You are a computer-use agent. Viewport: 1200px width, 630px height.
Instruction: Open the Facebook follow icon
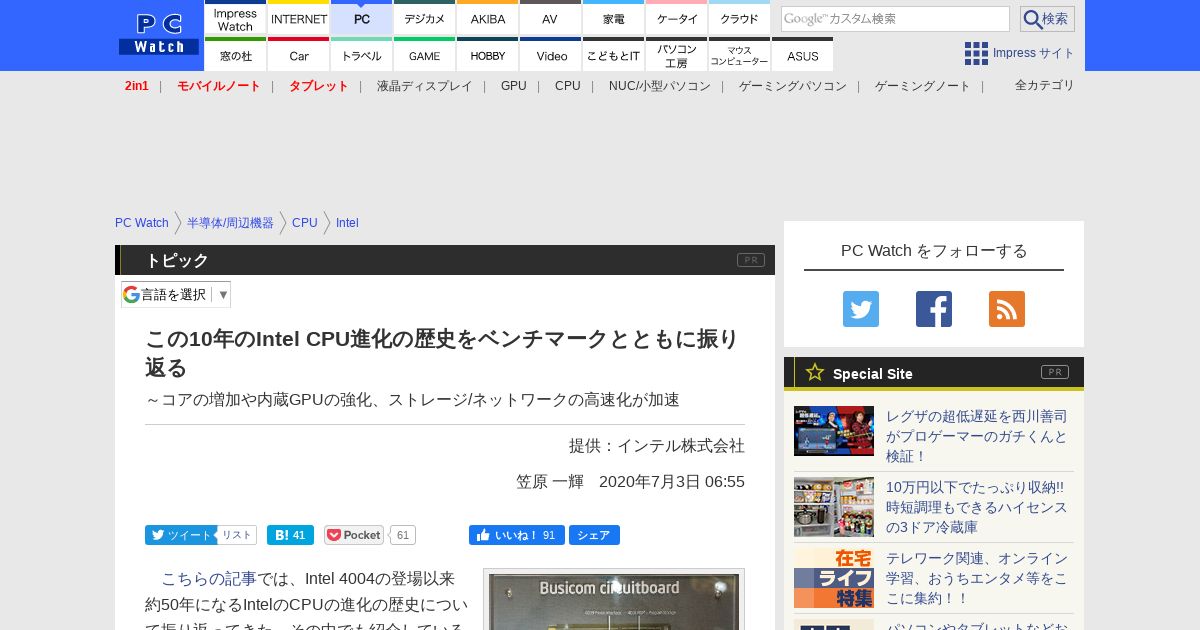(x=934, y=309)
